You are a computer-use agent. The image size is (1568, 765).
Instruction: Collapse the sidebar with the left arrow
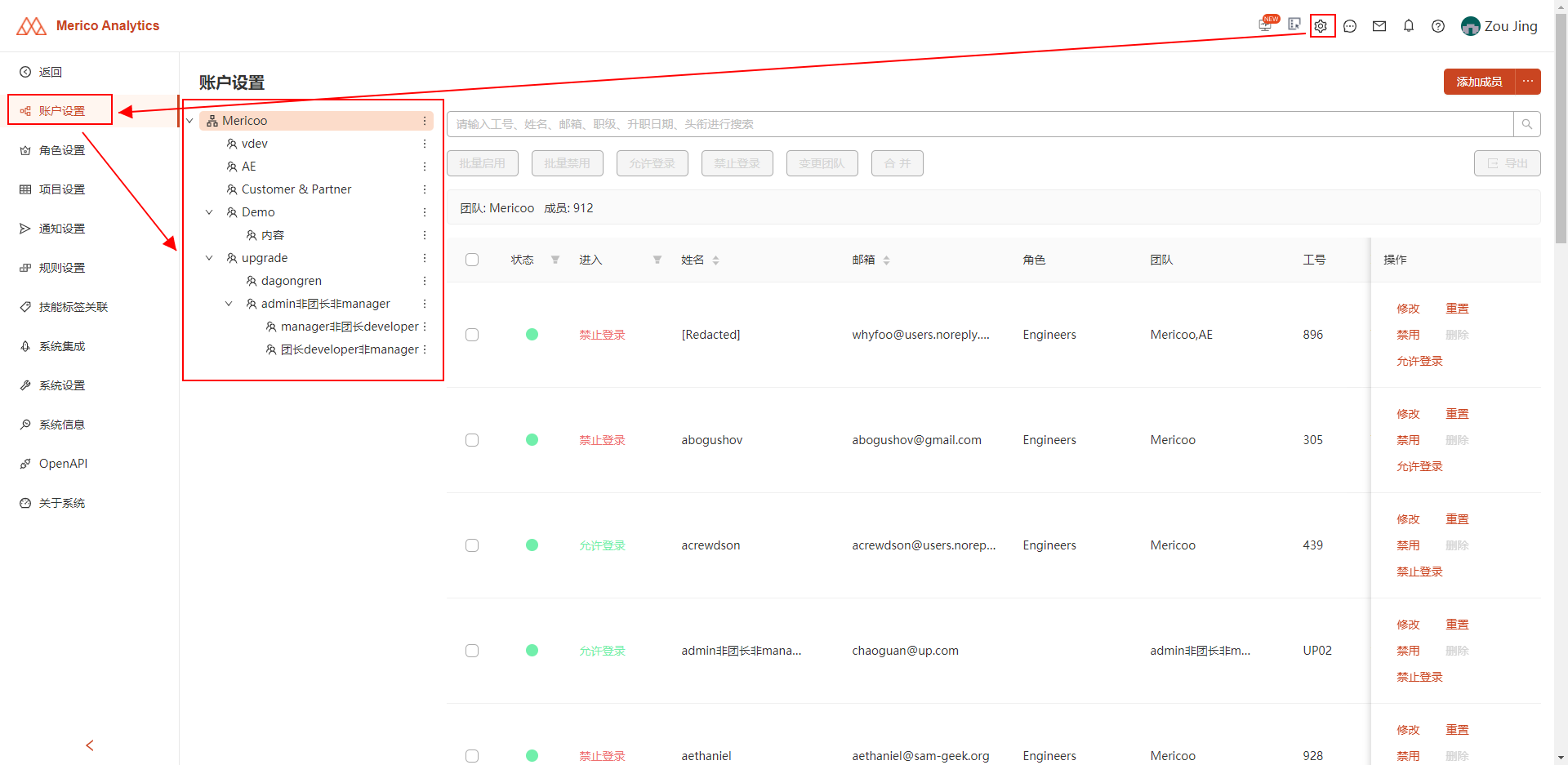click(90, 745)
